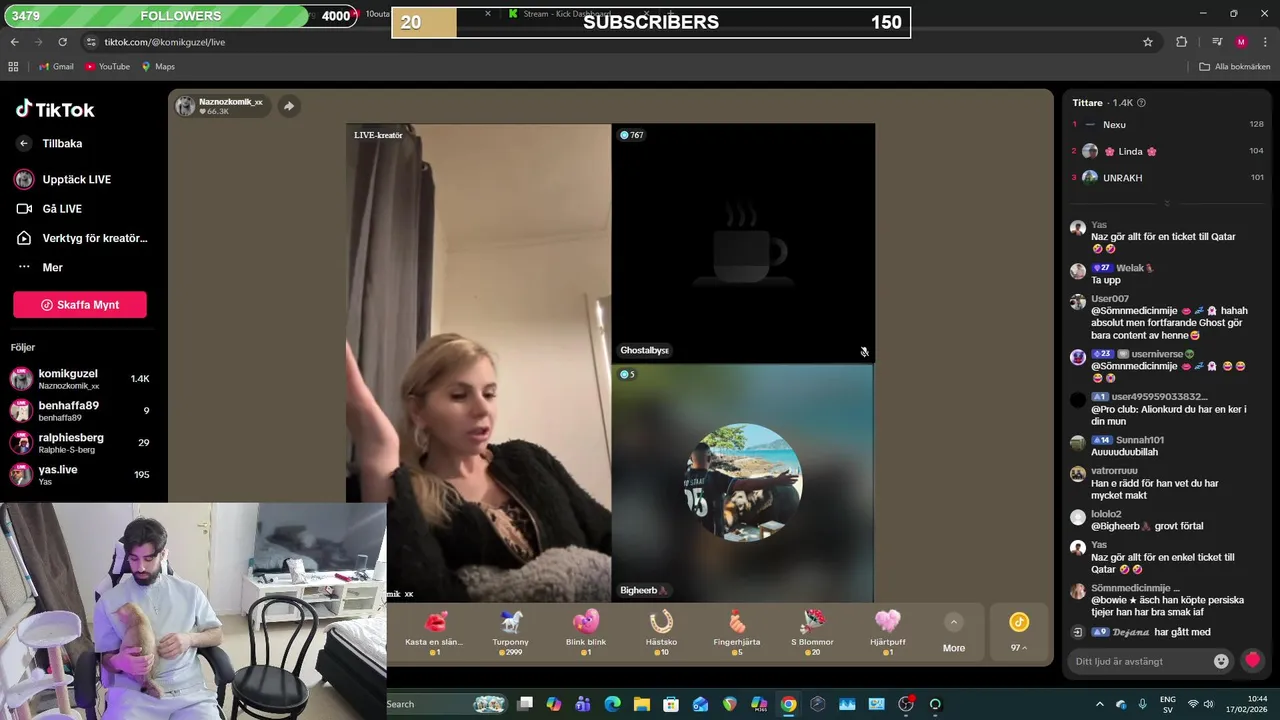The height and width of the screenshot is (720, 1280).
Task: Open Sunnah101's name in chat
Action: coord(1140,440)
